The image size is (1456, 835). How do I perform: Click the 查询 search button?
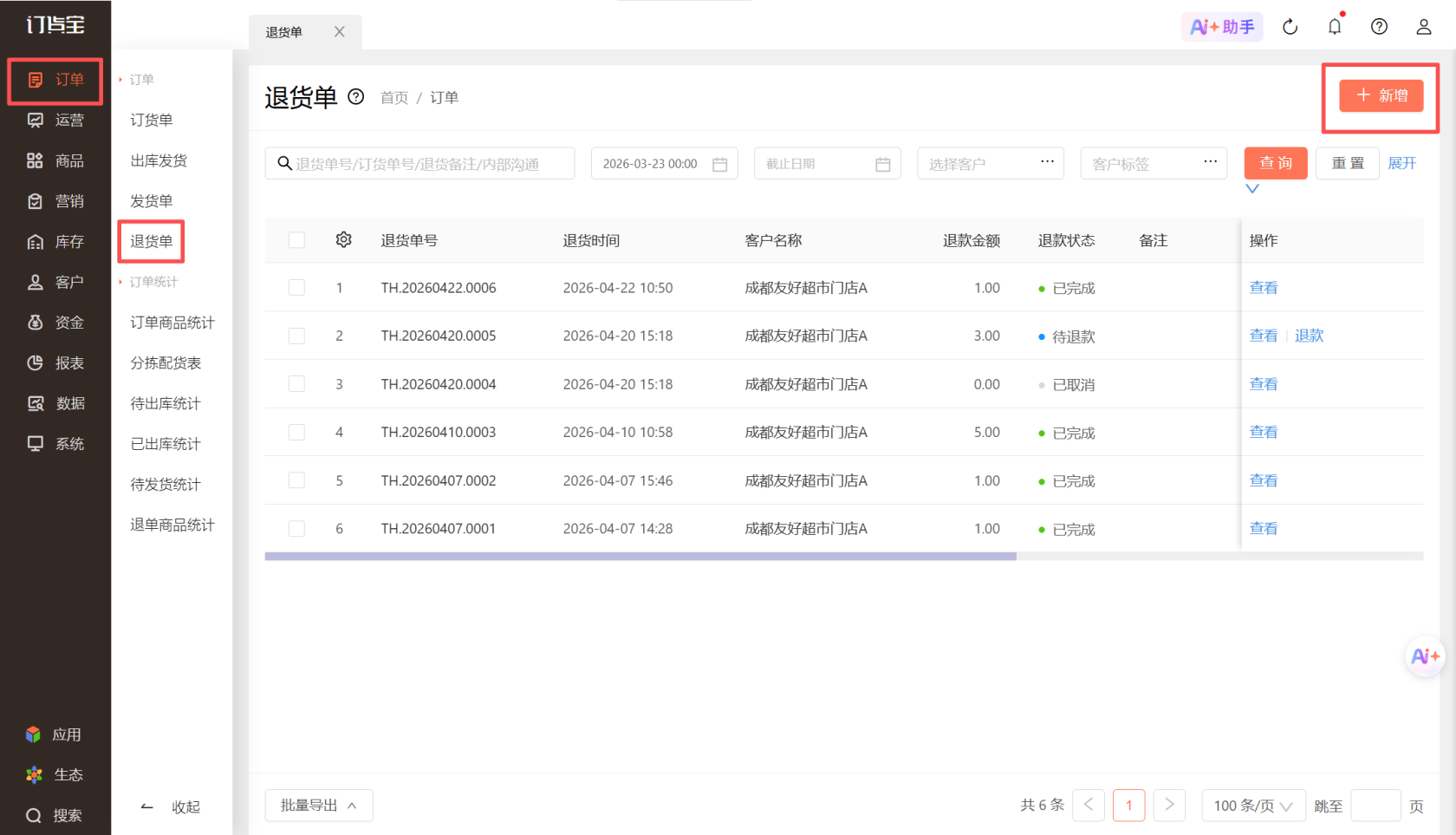point(1276,163)
